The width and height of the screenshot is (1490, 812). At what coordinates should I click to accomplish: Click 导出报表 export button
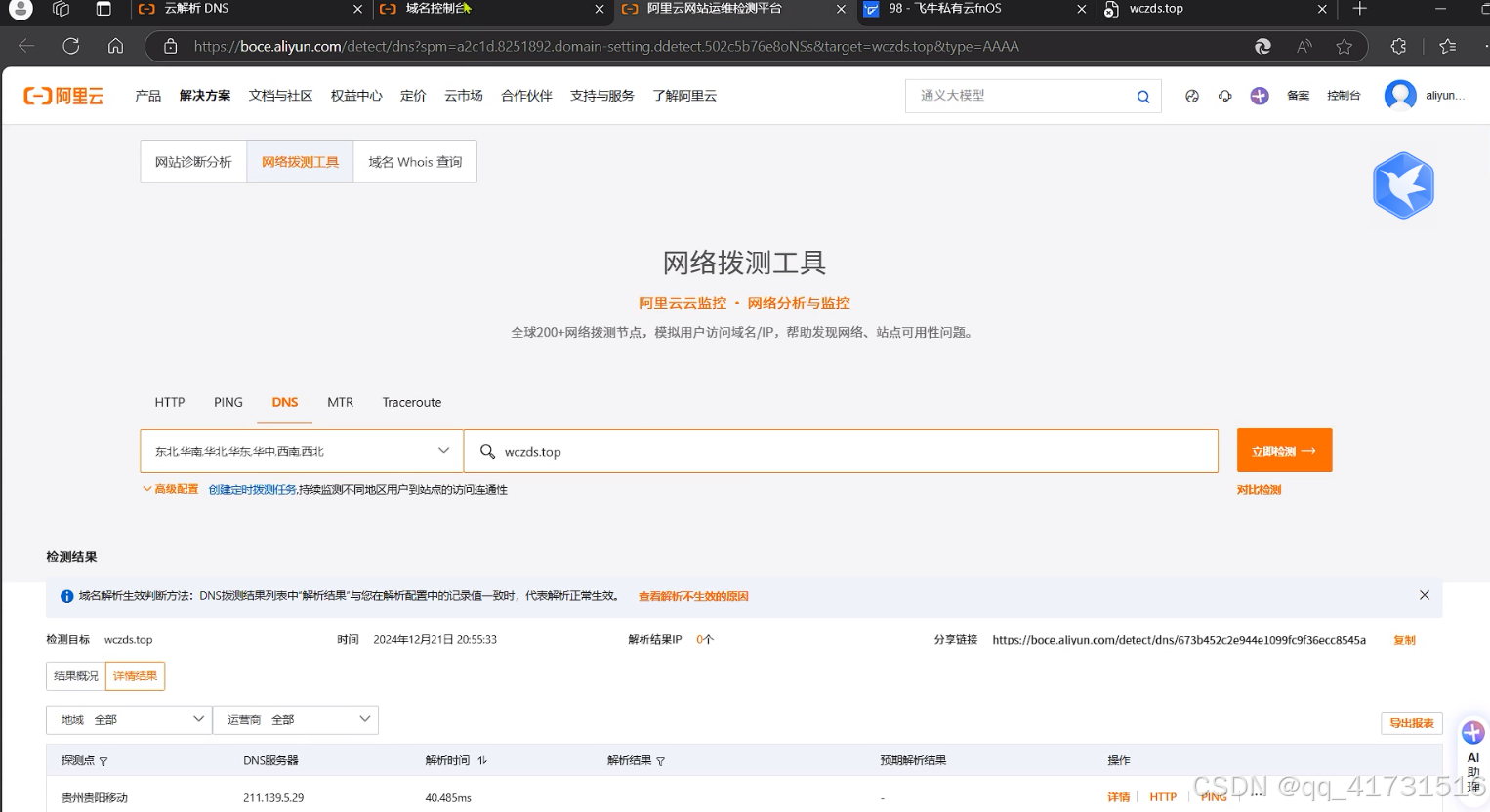(x=1412, y=723)
